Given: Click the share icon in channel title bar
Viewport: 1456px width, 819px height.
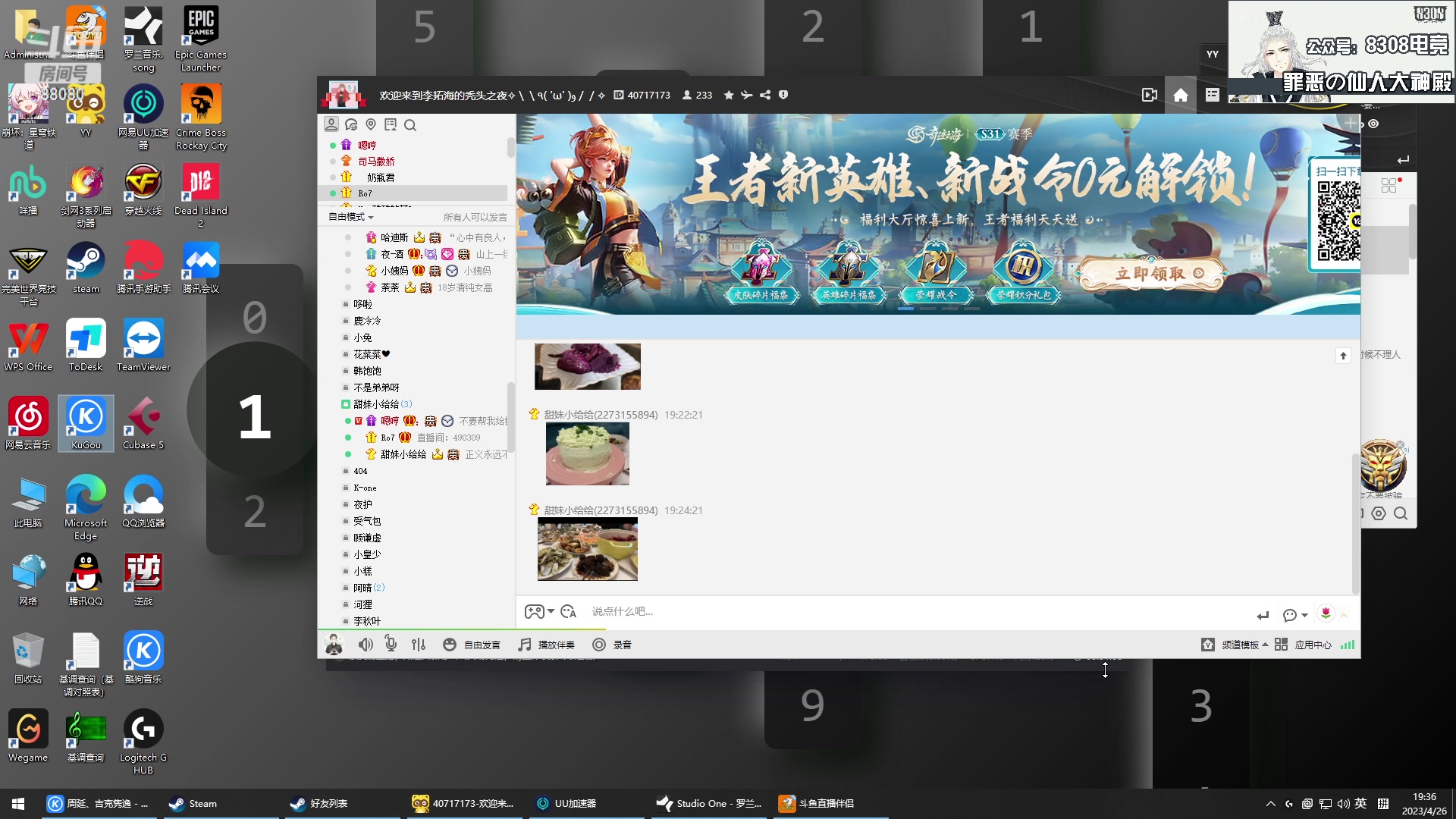Looking at the screenshot, I should [767, 95].
